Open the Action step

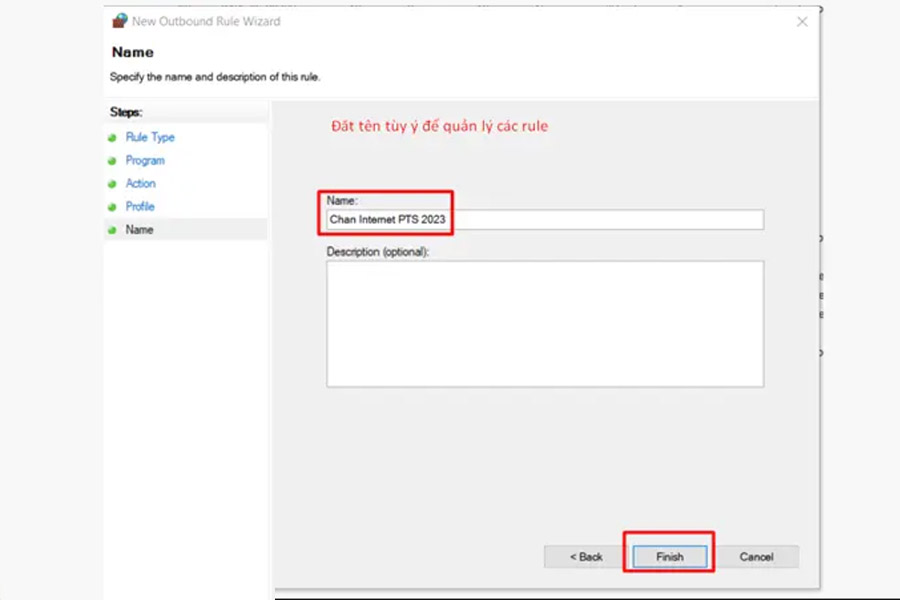(x=141, y=183)
